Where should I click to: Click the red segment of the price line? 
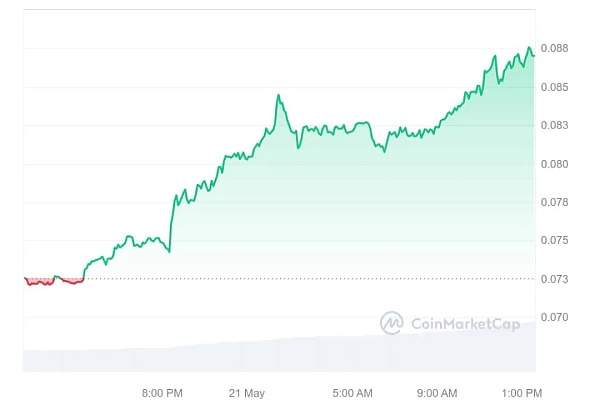coord(40,283)
